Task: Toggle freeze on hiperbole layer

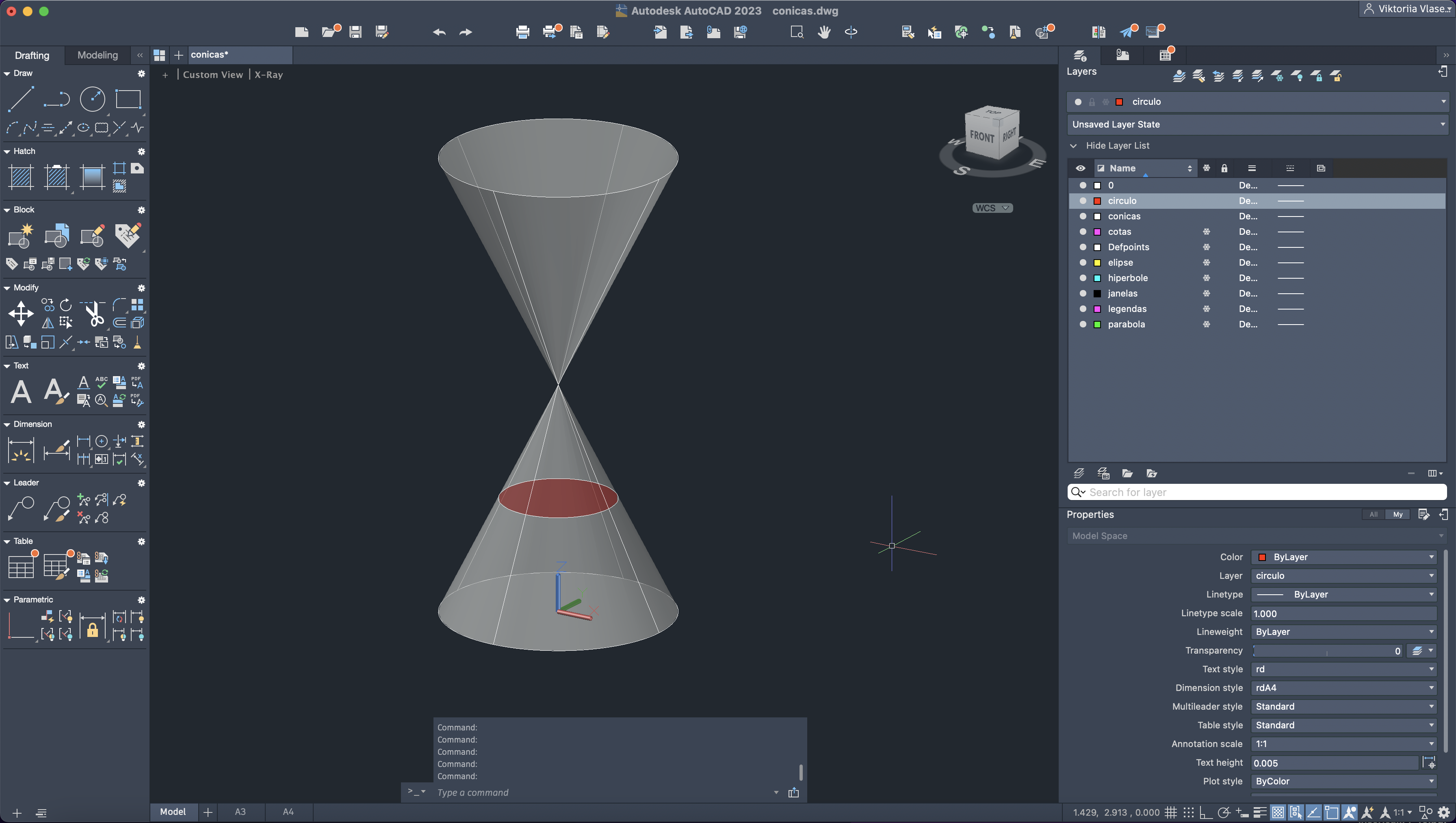Action: 1206,278
